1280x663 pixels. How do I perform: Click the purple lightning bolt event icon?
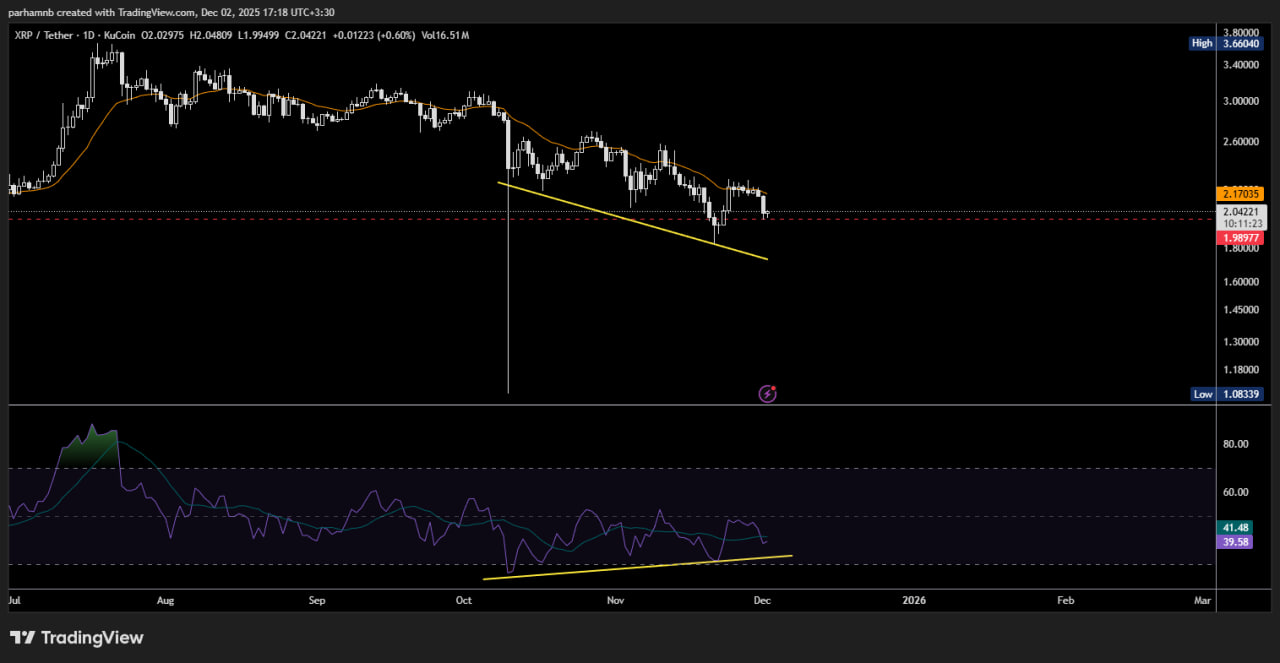(767, 394)
